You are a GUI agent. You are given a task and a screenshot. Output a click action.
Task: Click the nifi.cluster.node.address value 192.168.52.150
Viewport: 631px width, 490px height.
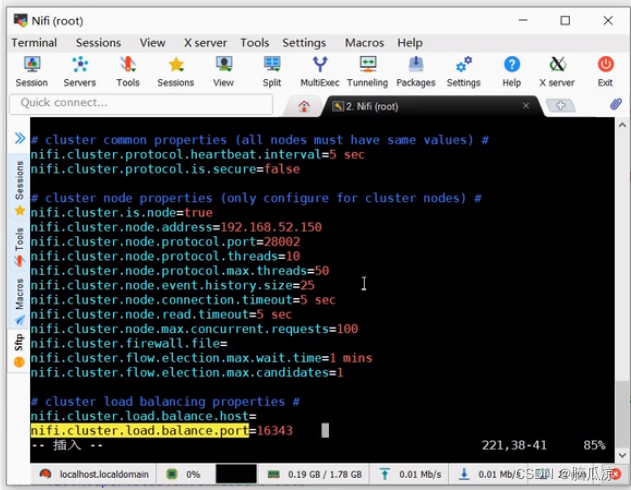pyautogui.click(x=271, y=227)
